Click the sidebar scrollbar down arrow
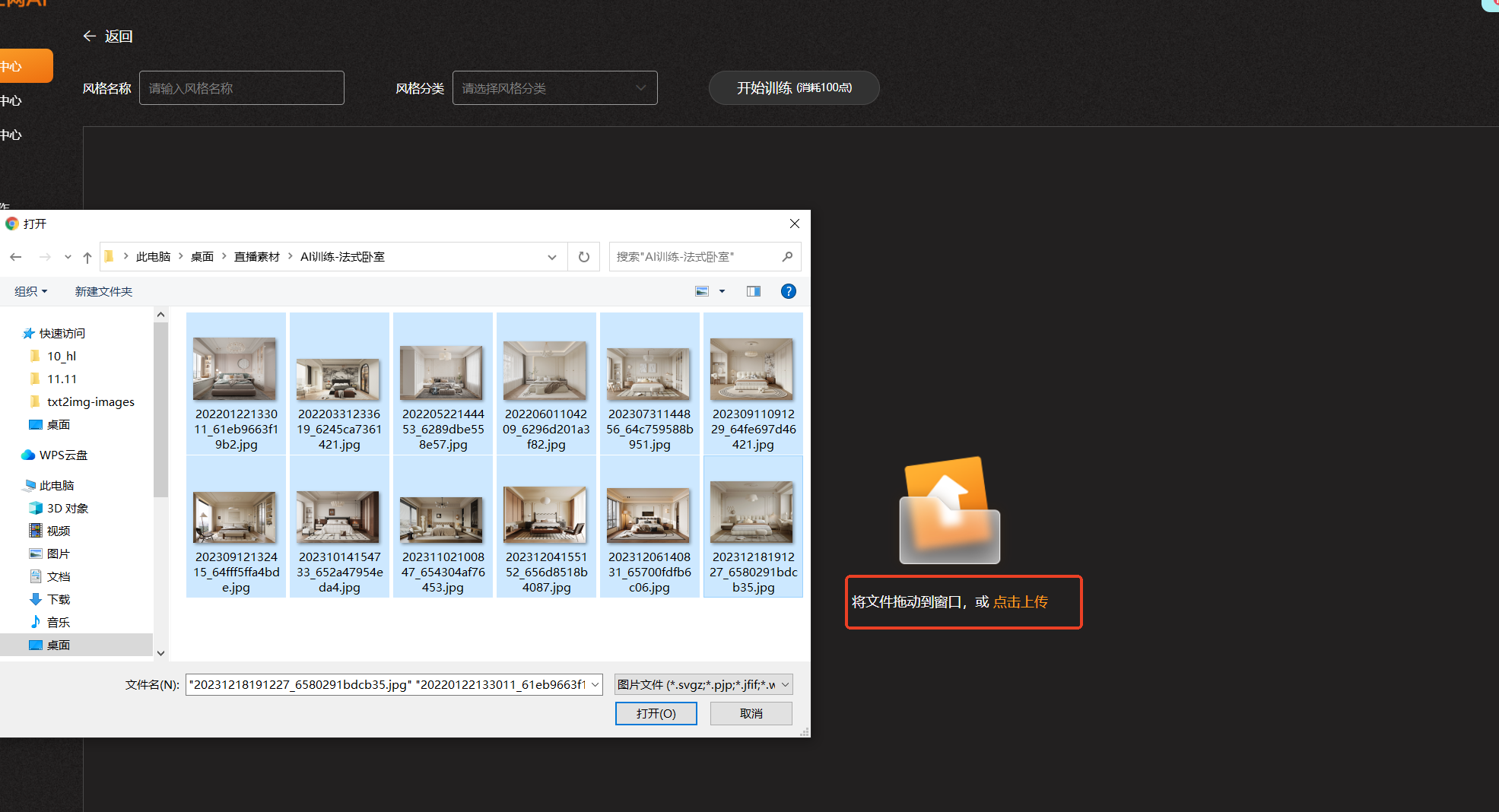This screenshot has width=1499, height=812. [x=160, y=652]
